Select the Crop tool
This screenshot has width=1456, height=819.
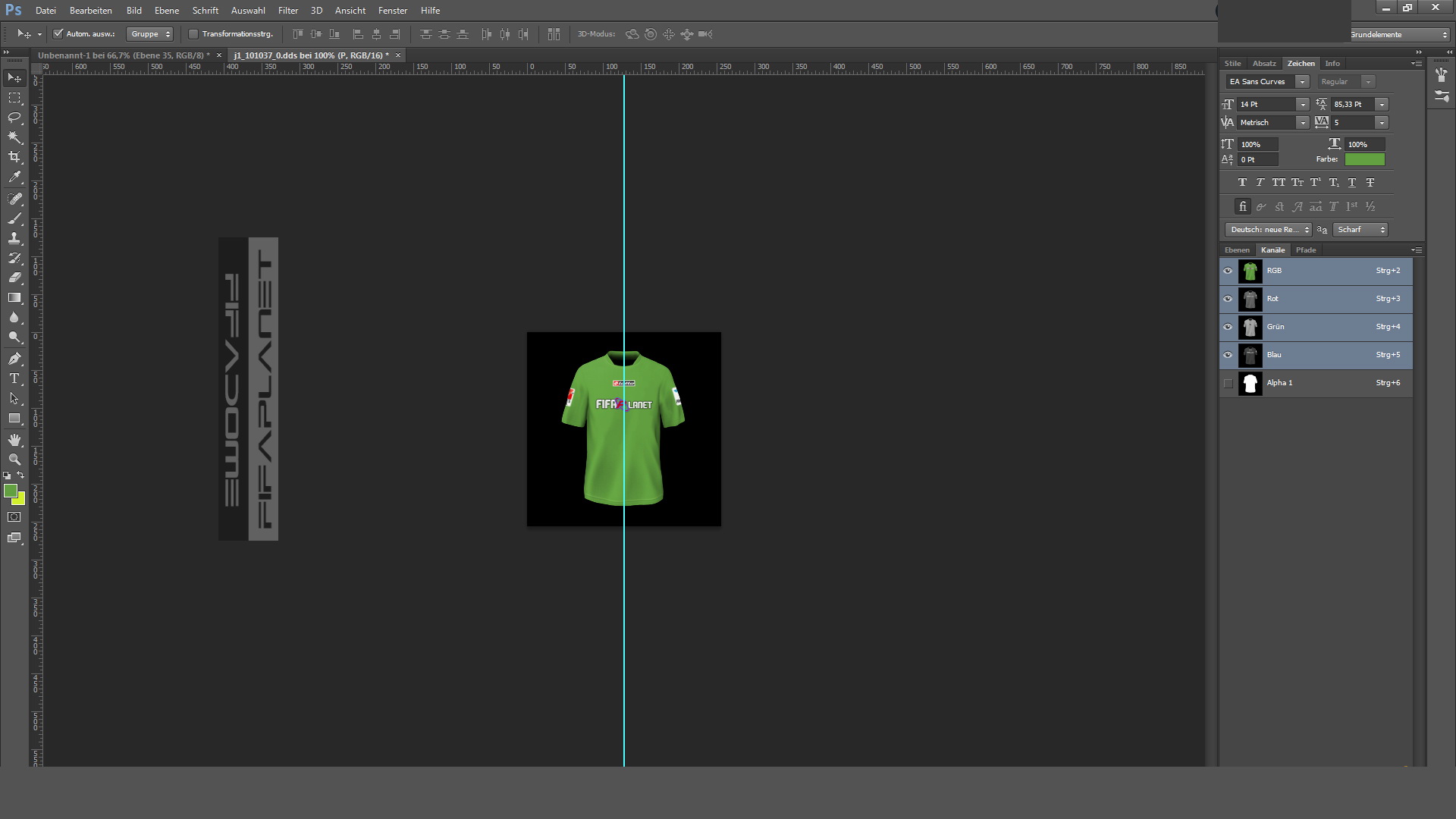click(x=14, y=157)
